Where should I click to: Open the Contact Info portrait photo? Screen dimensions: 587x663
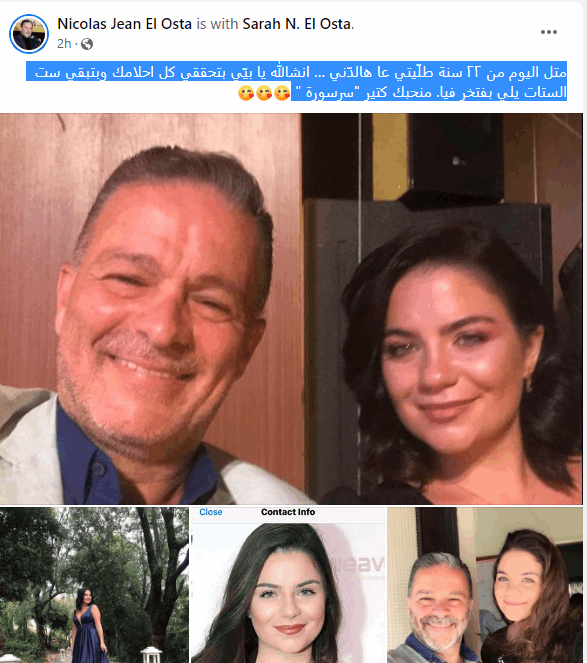[288, 585]
